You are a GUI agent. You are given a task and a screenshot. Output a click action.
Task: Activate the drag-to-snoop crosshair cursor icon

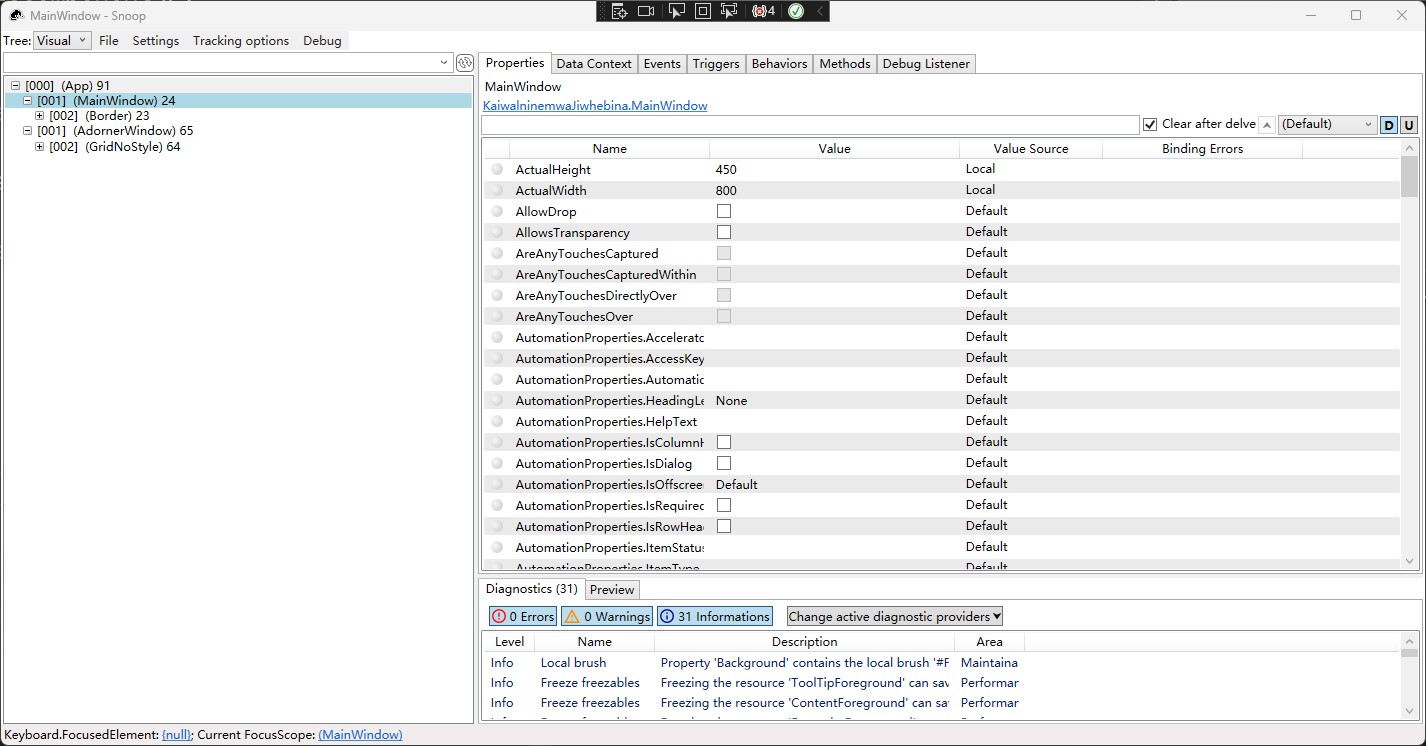729,11
